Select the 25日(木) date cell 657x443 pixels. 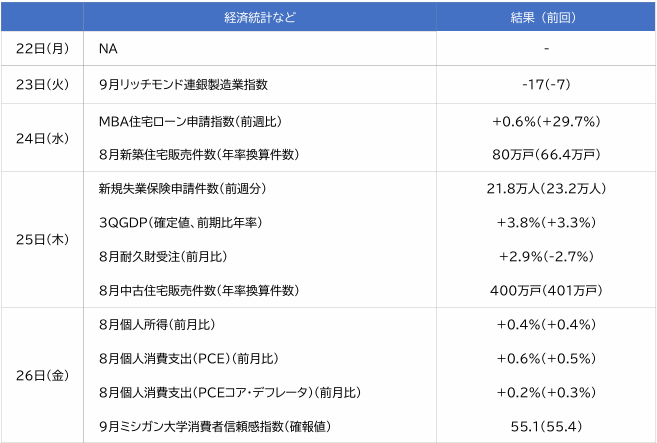[x=42, y=240]
